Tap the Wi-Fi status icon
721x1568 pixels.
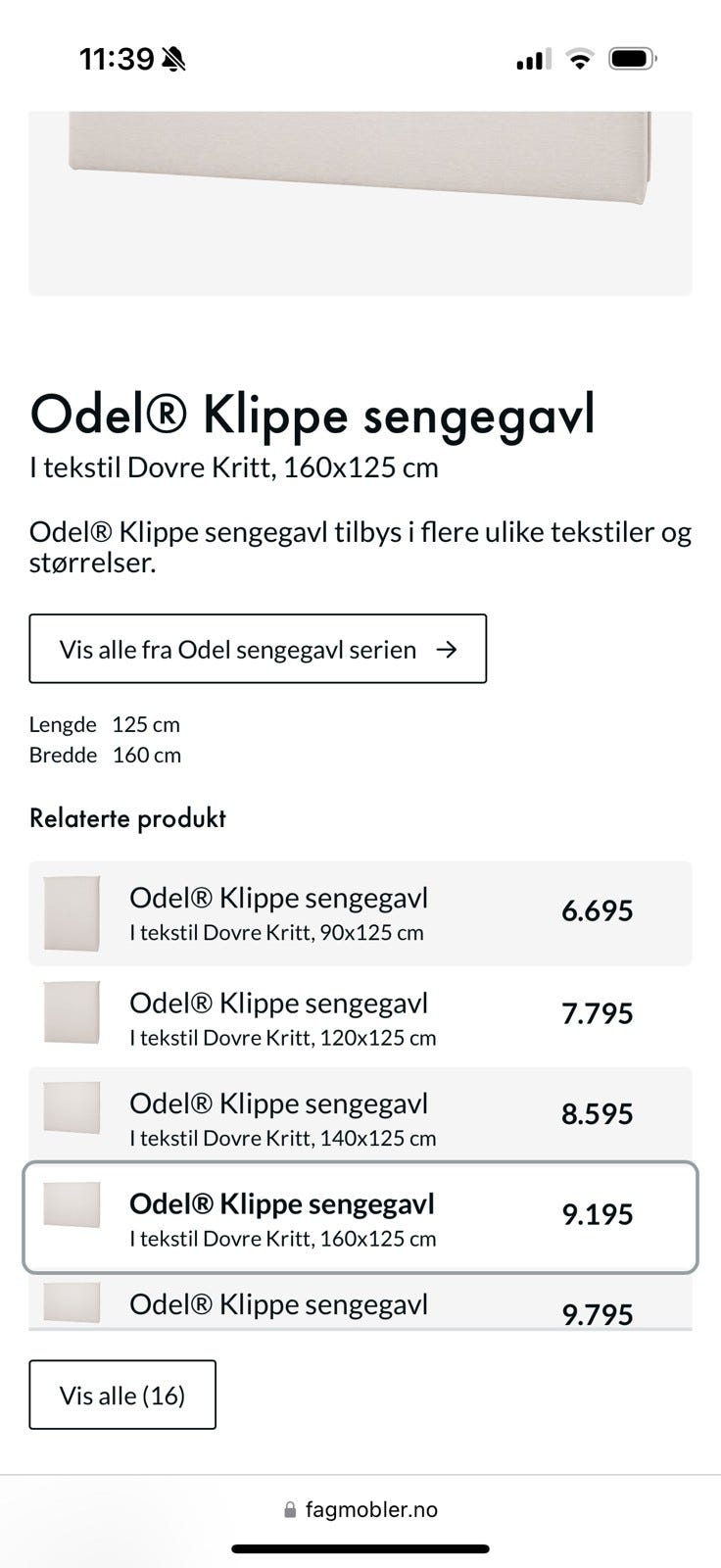pos(580,60)
